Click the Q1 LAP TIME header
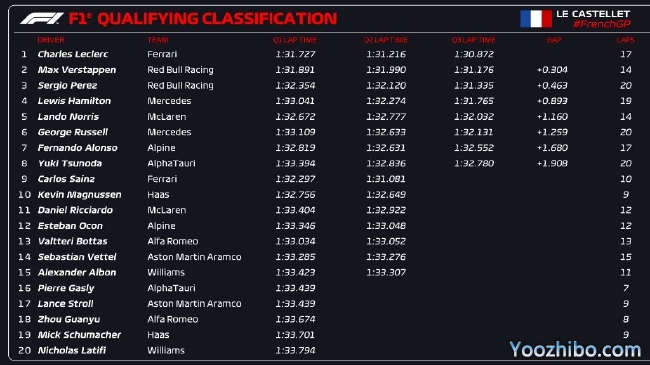 pos(295,40)
